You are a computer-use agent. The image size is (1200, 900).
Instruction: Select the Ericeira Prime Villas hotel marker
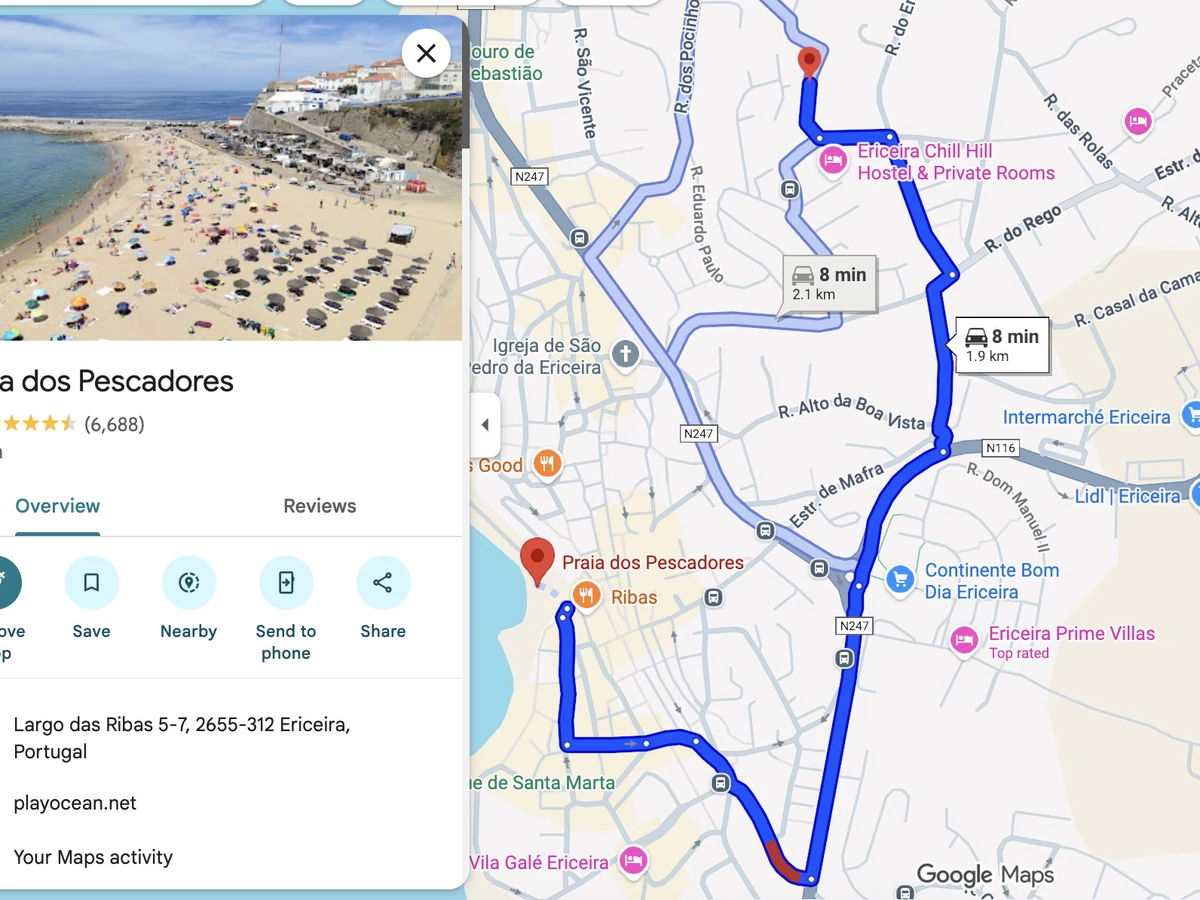point(964,640)
